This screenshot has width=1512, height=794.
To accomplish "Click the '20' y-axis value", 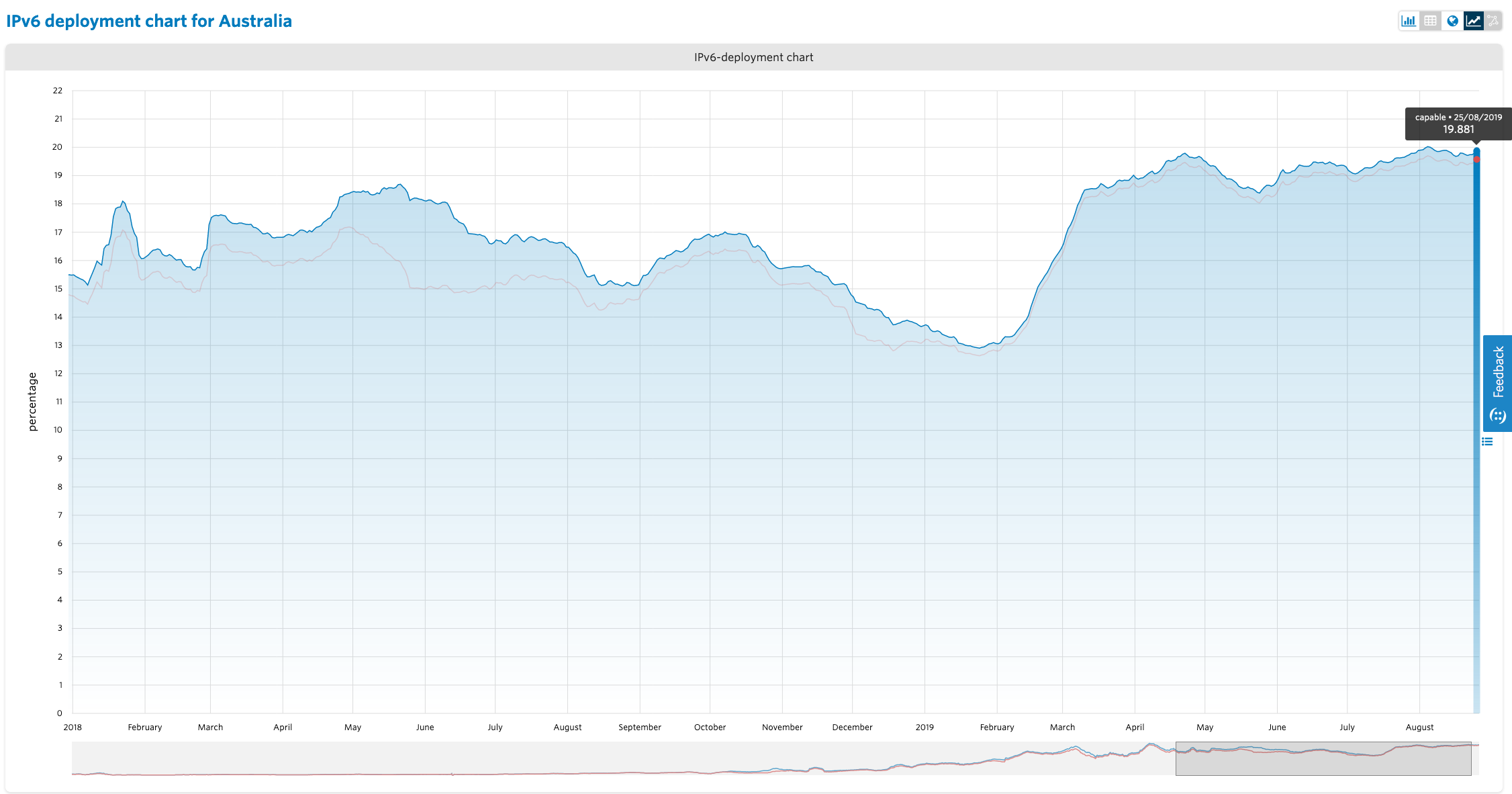I will click(58, 147).
